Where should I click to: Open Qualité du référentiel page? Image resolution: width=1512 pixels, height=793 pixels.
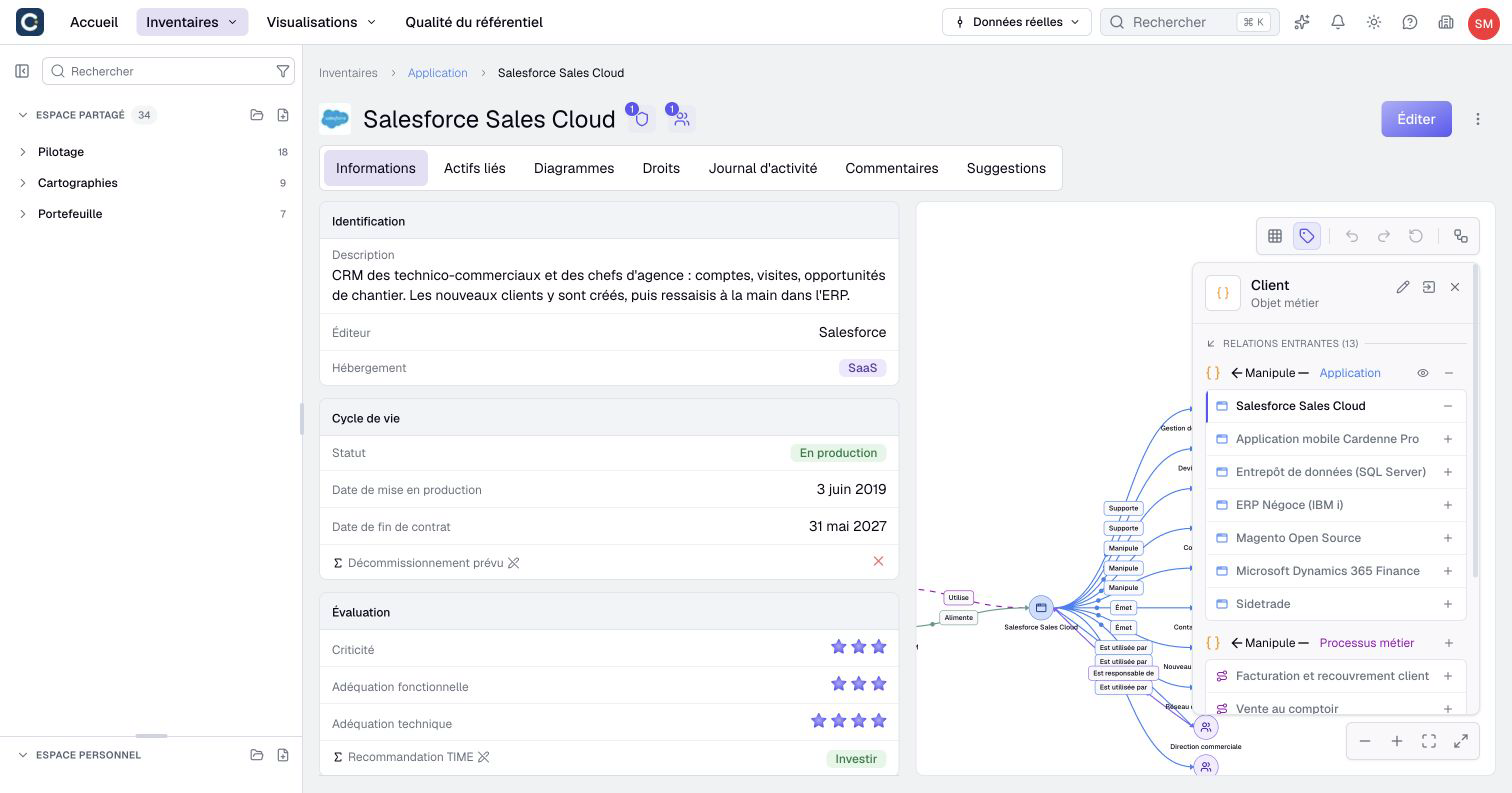pyautogui.click(x=474, y=22)
